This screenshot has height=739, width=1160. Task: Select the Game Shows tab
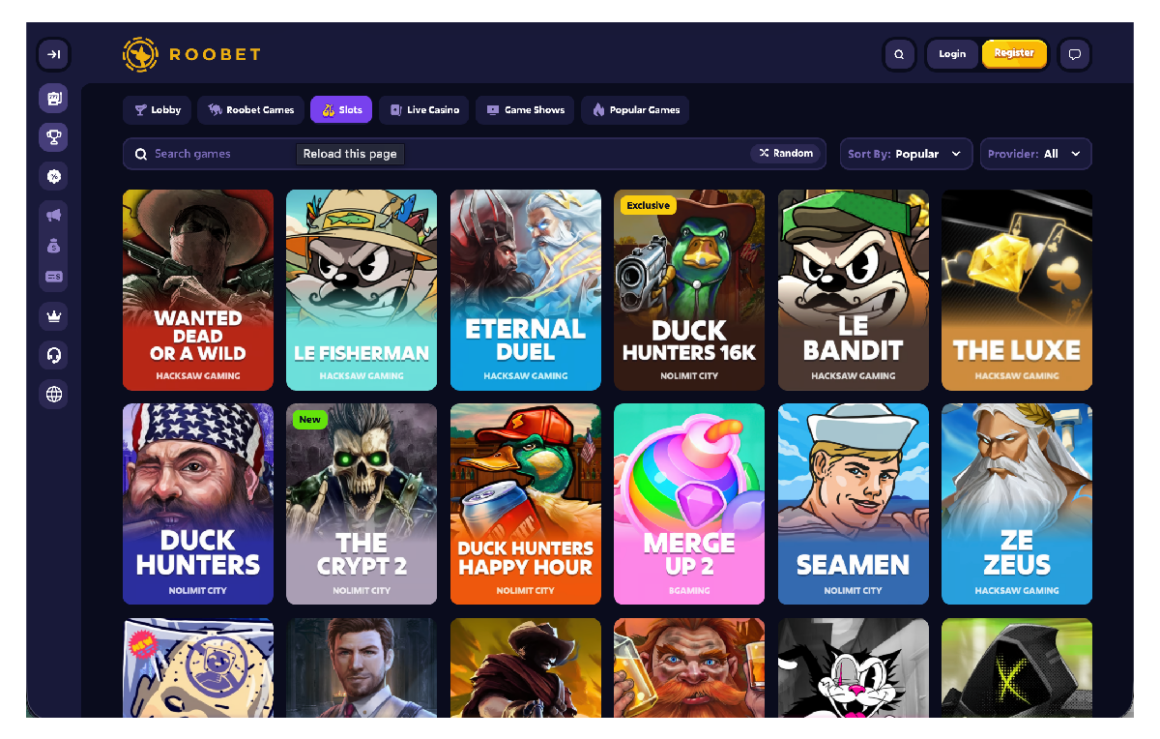pyautogui.click(x=525, y=109)
